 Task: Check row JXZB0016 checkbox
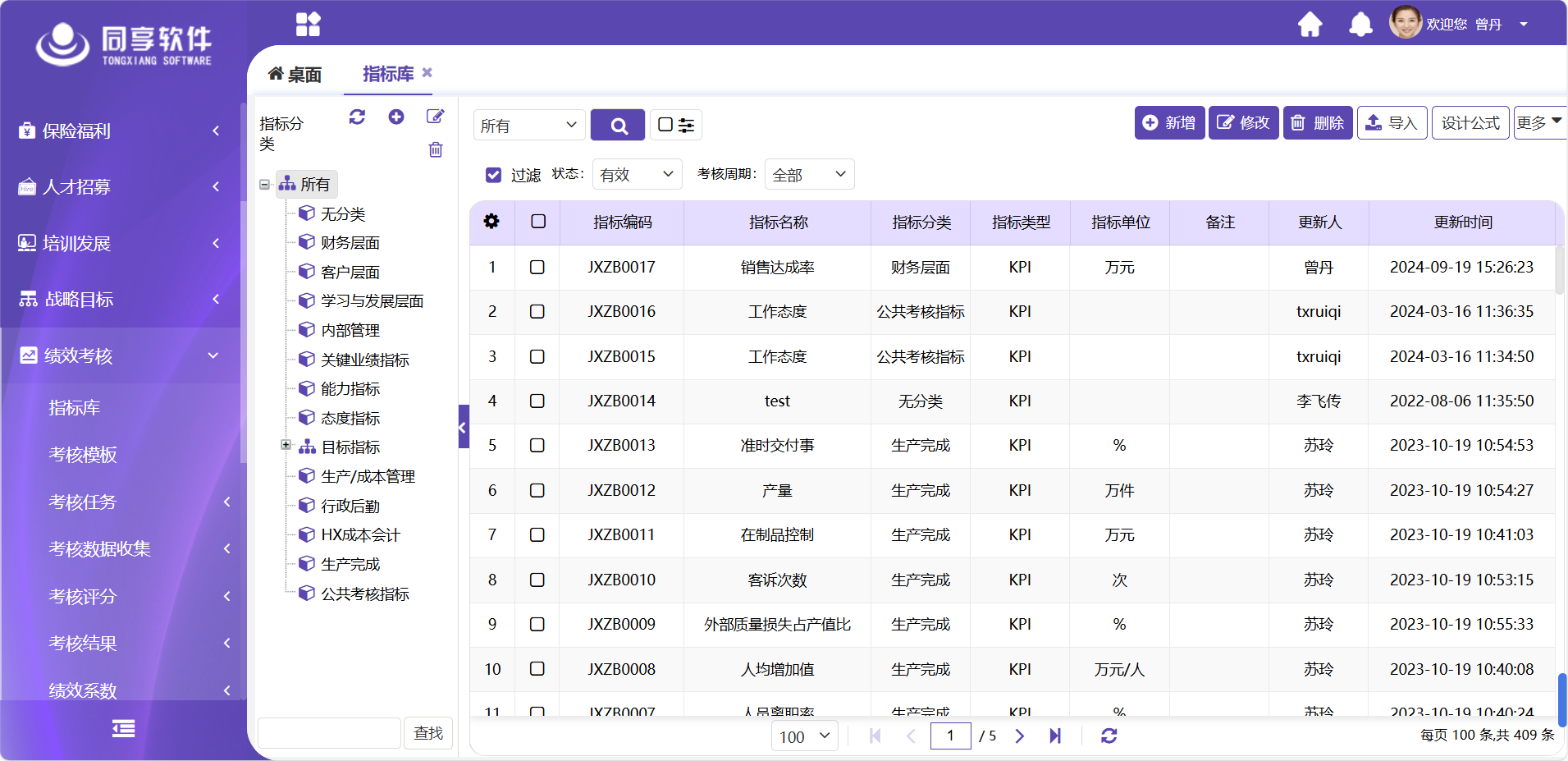pyautogui.click(x=537, y=311)
